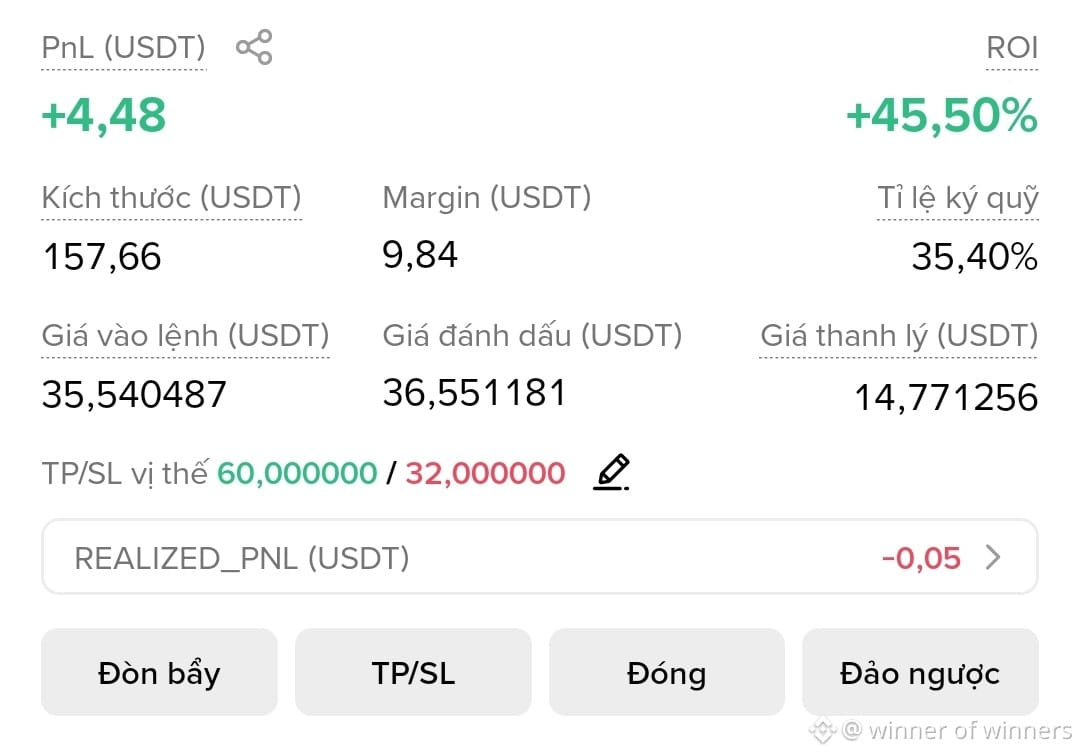Open REALIZED_PNL details chevron arrow
Viewport: 1080px width, 755px height.
(x=993, y=557)
